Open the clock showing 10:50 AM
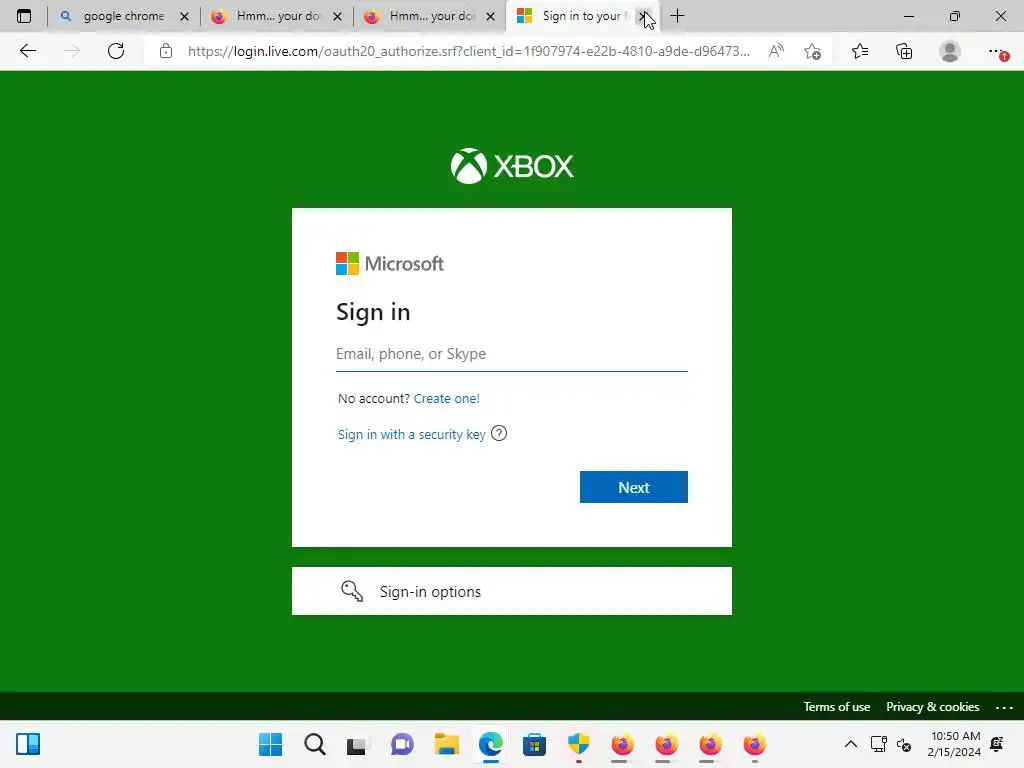The width and height of the screenshot is (1024, 768). [954, 744]
